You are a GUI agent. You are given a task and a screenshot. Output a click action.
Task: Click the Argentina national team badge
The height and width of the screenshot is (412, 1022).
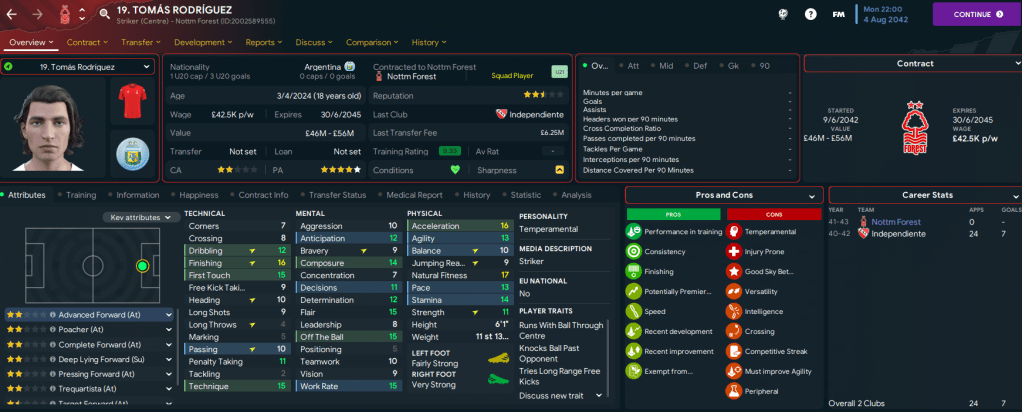132,156
